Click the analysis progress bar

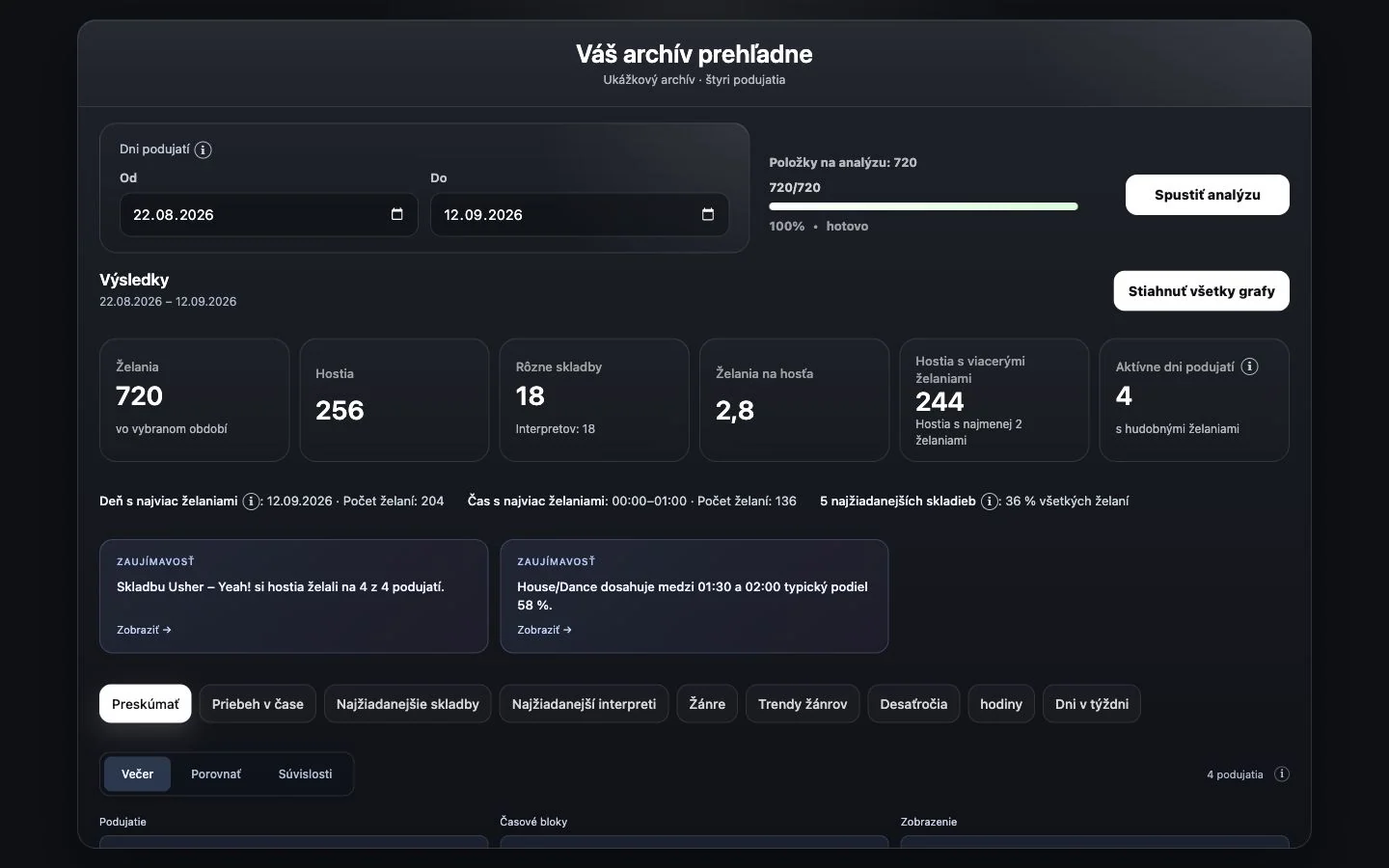[923, 206]
